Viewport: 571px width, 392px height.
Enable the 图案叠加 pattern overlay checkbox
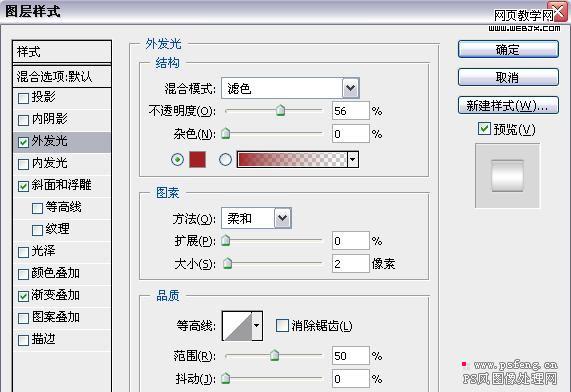23,318
